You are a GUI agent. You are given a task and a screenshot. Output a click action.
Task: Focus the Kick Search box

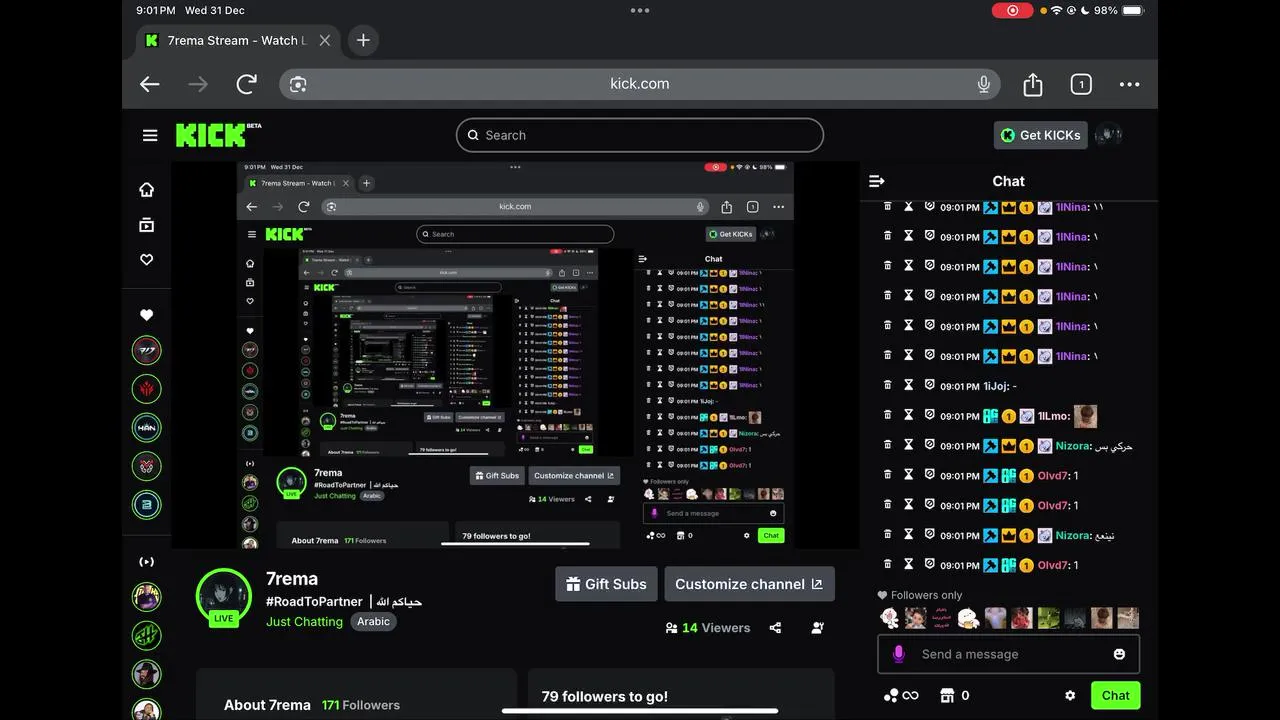[x=640, y=135]
